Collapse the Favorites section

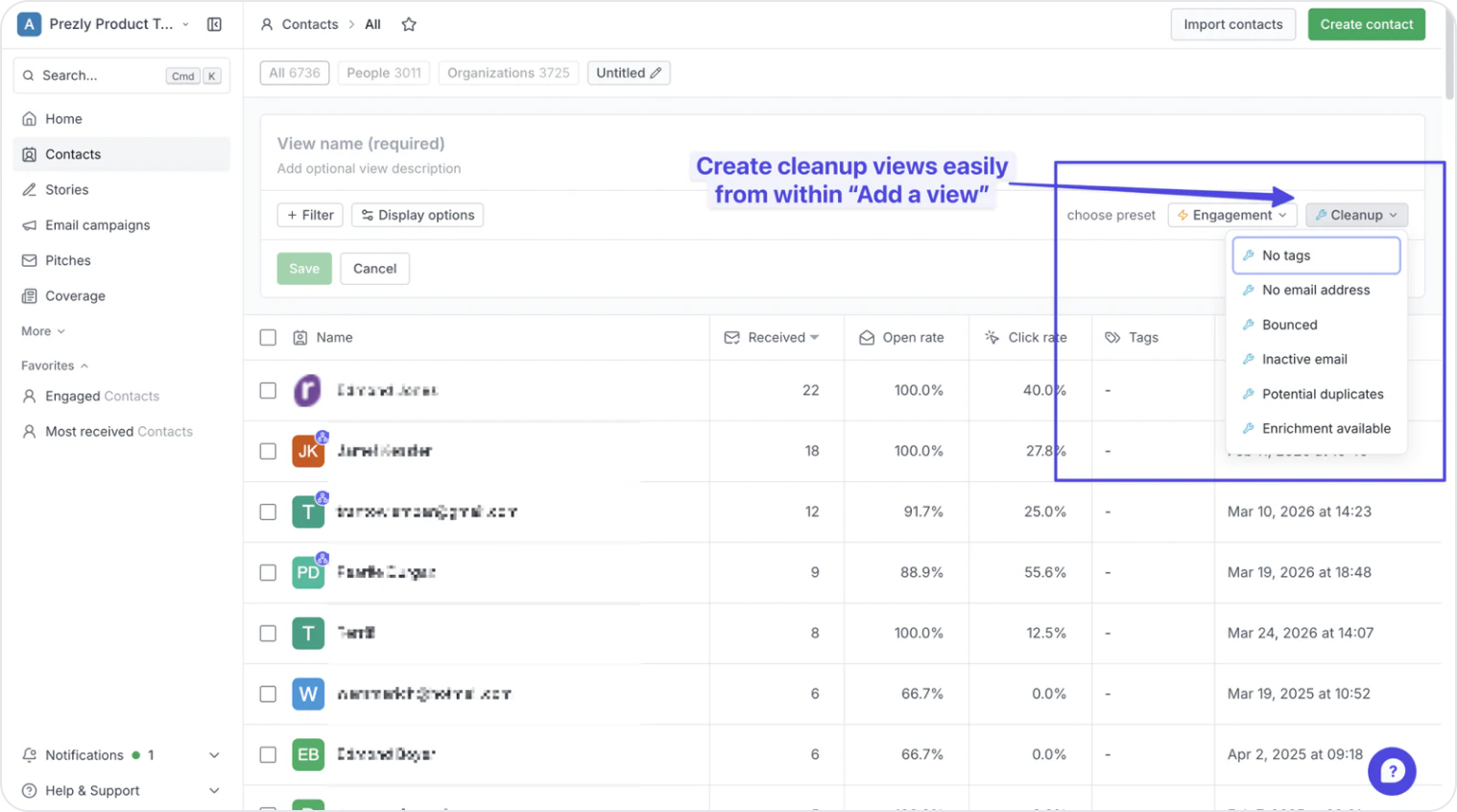(x=55, y=366)
